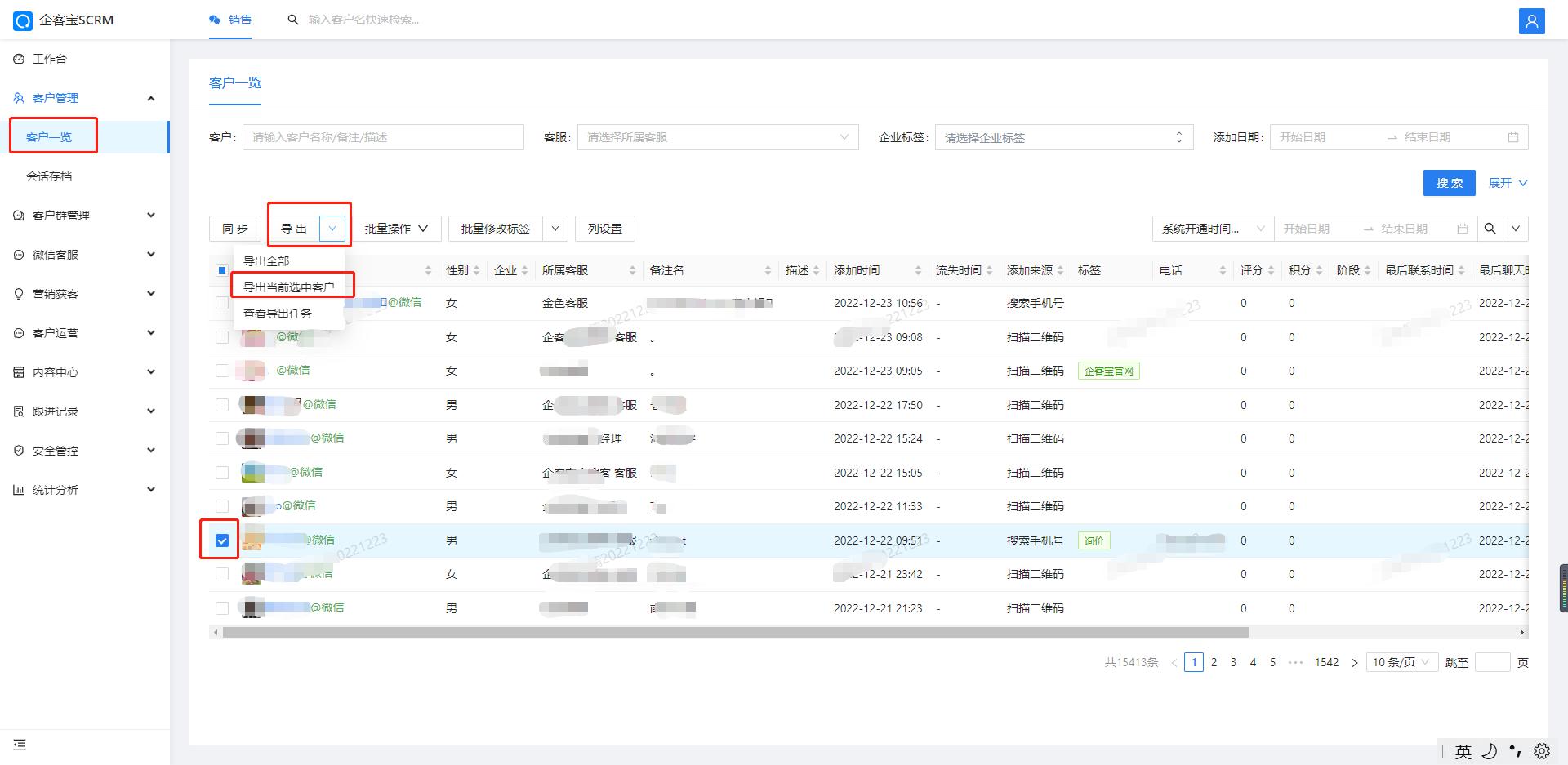Toggle the select-all checkbox in table header
The height and width of the screenshot is (765, 1568).
(222, 270)
